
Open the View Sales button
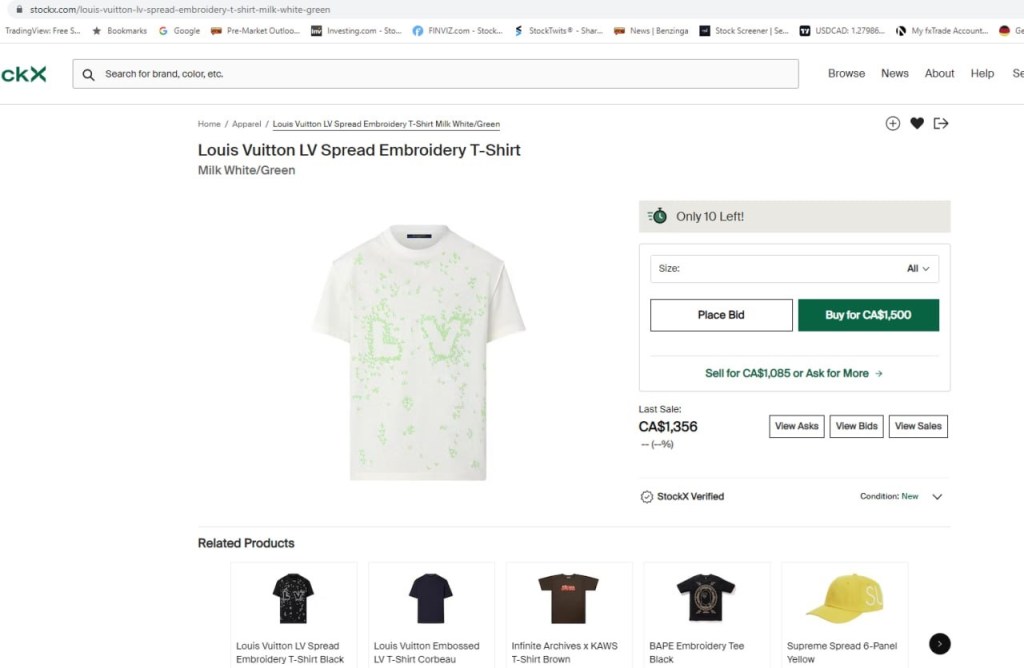coord(917,426)
